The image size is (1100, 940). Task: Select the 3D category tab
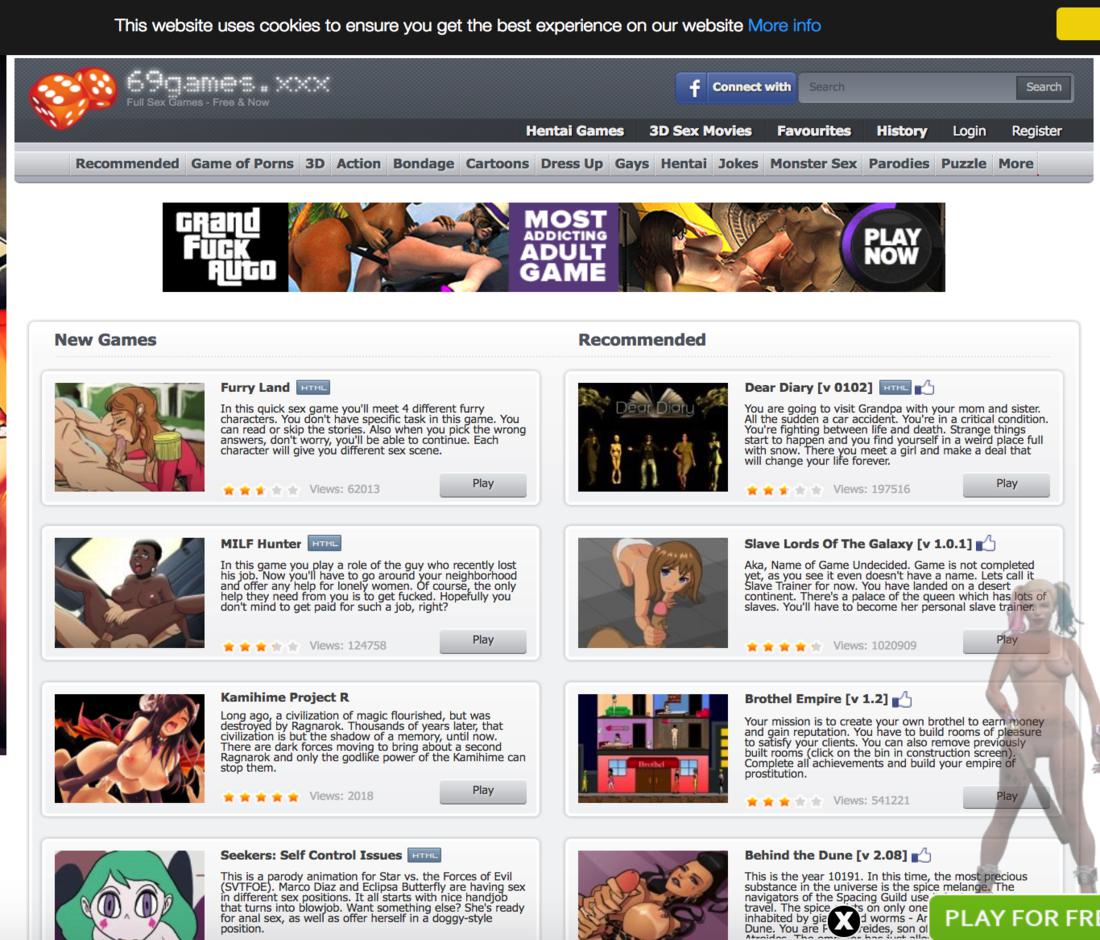[315, 163]
